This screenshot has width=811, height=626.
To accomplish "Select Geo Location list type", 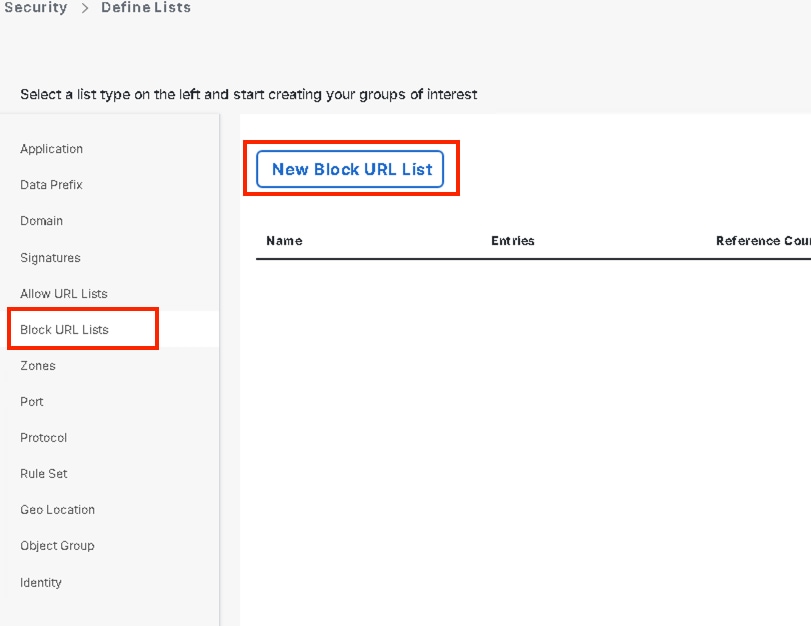I will pyautogui.click(x=57, y=510).
